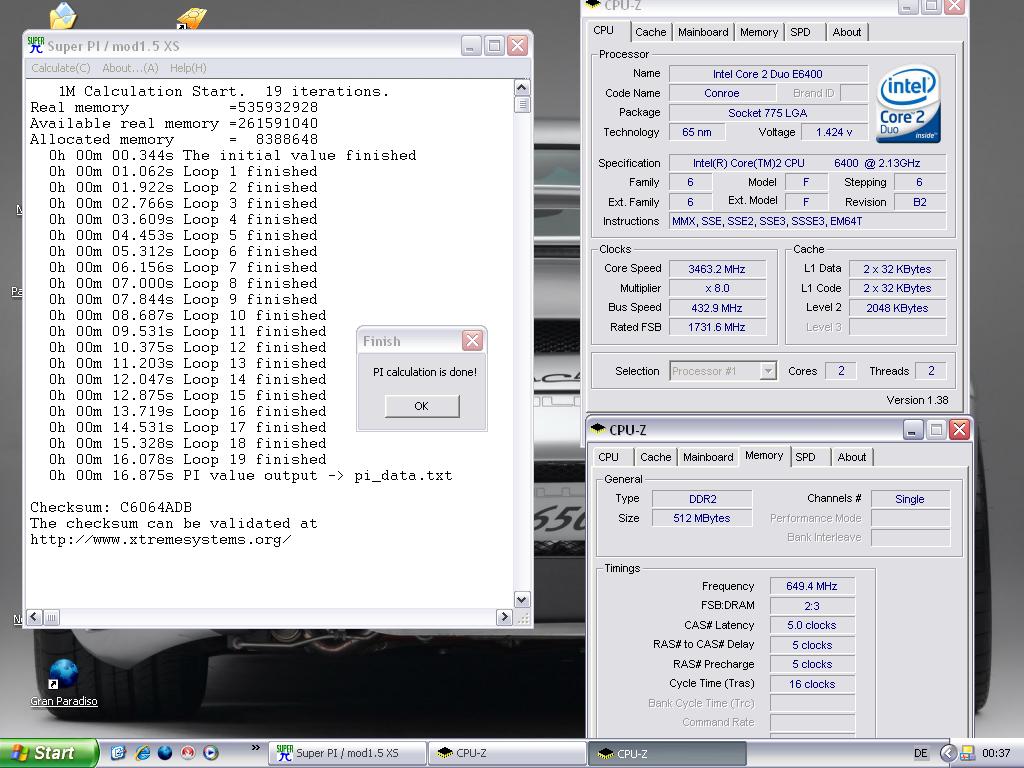Viewport: 1024px width, 768px height.
Task: Click the CAS# Latency value 5.0 clocks
Action: click(x=811, y=625)
